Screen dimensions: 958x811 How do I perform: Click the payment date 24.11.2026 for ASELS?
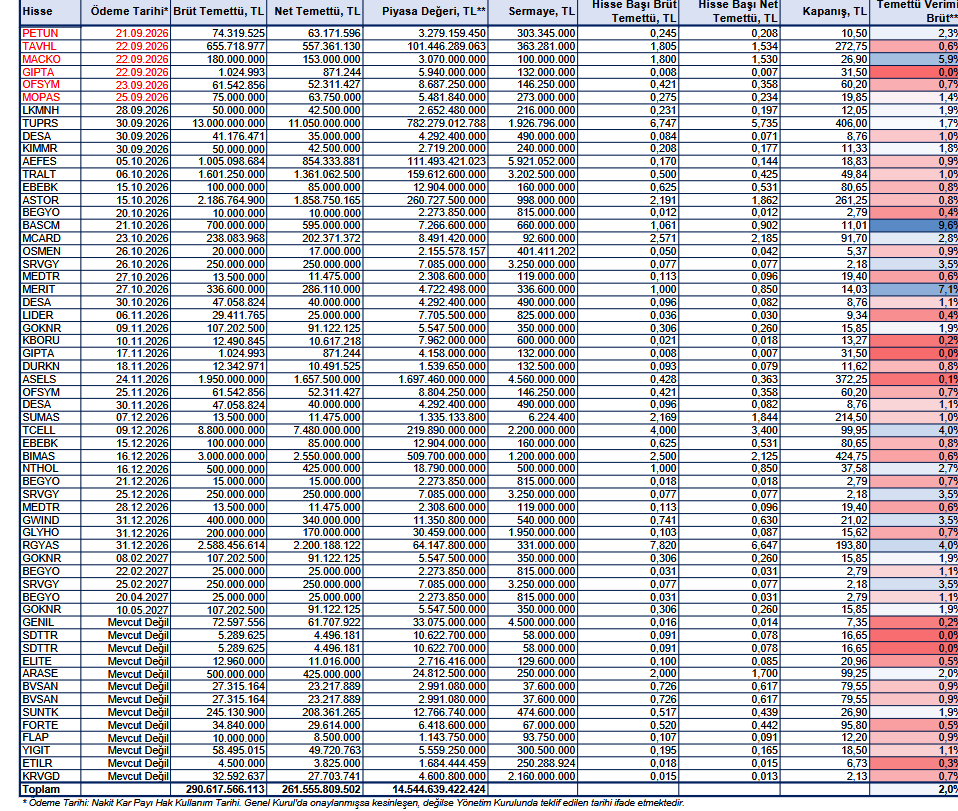142,379
